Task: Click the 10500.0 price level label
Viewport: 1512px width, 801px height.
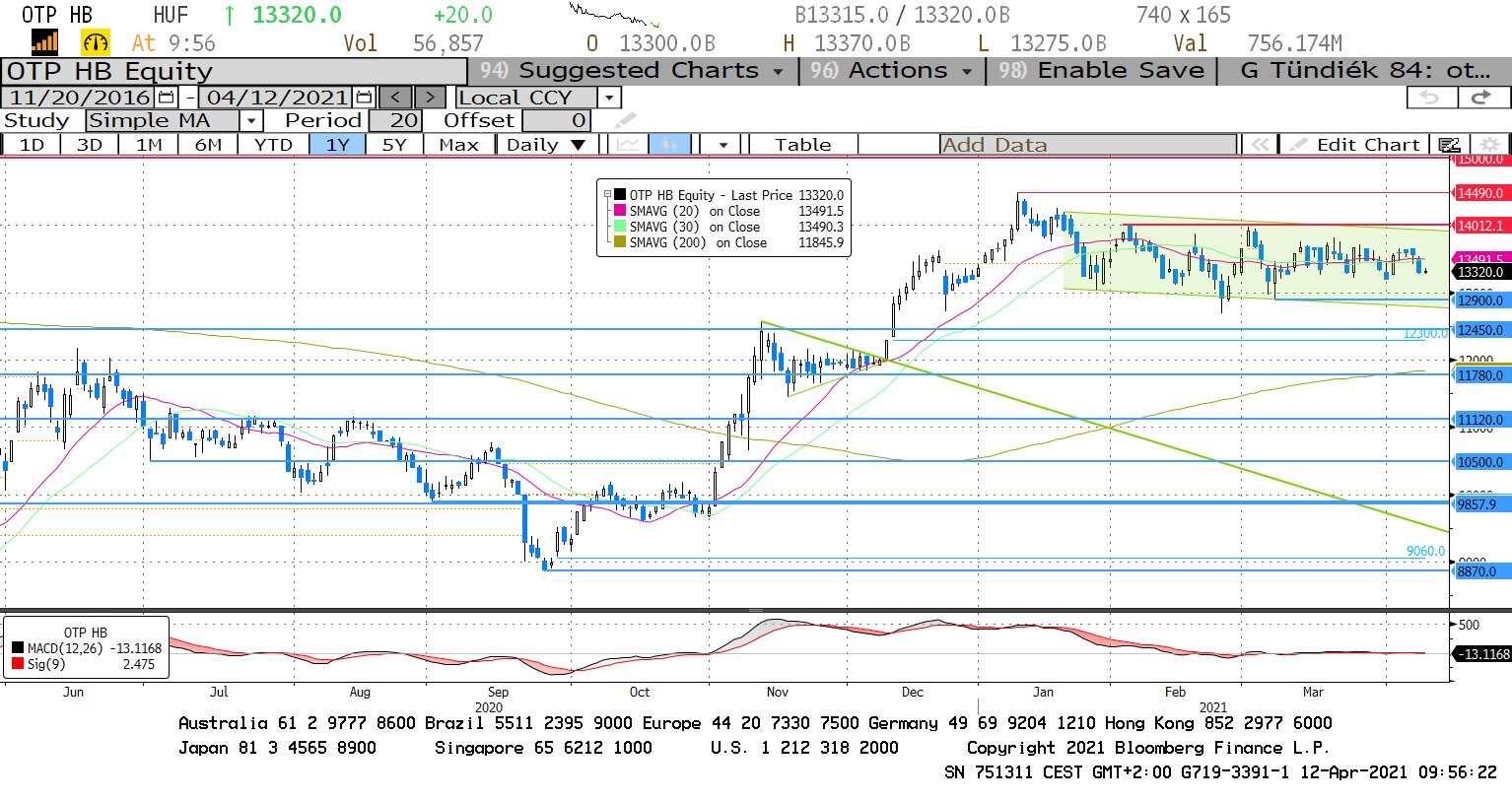Action: tap(1480, 462)
